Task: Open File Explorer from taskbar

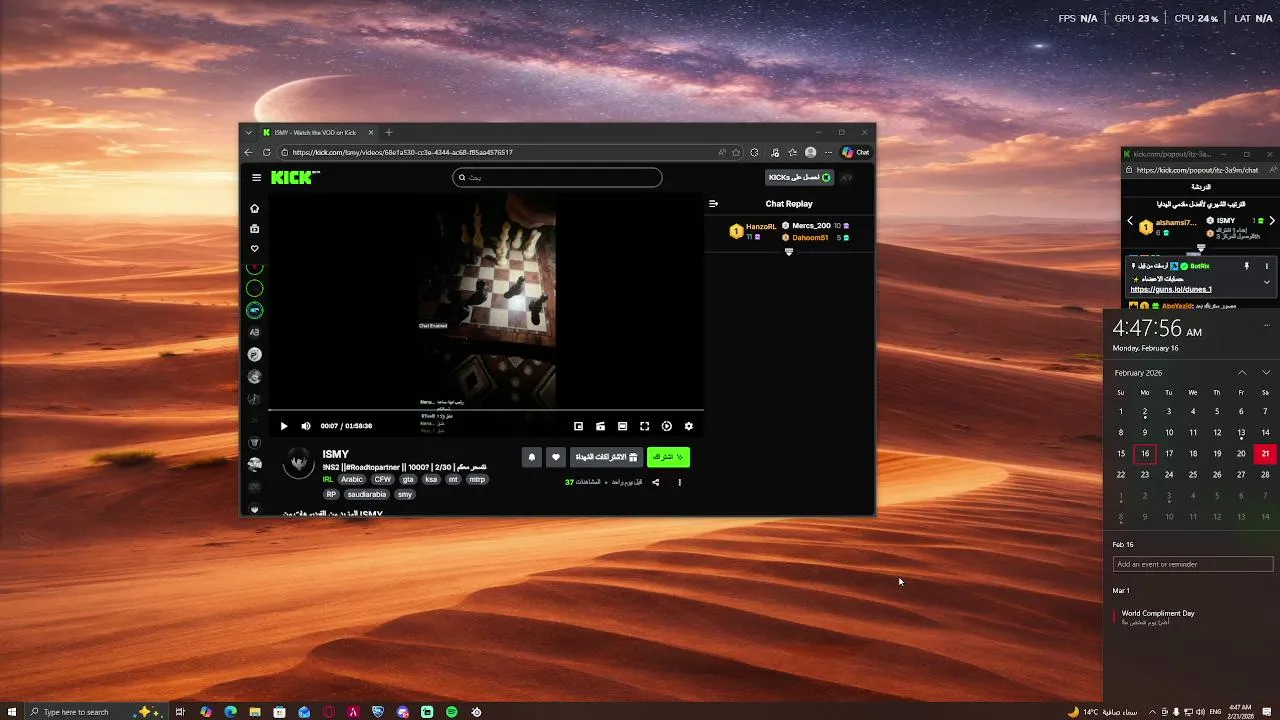Action: tap(255, 712)
